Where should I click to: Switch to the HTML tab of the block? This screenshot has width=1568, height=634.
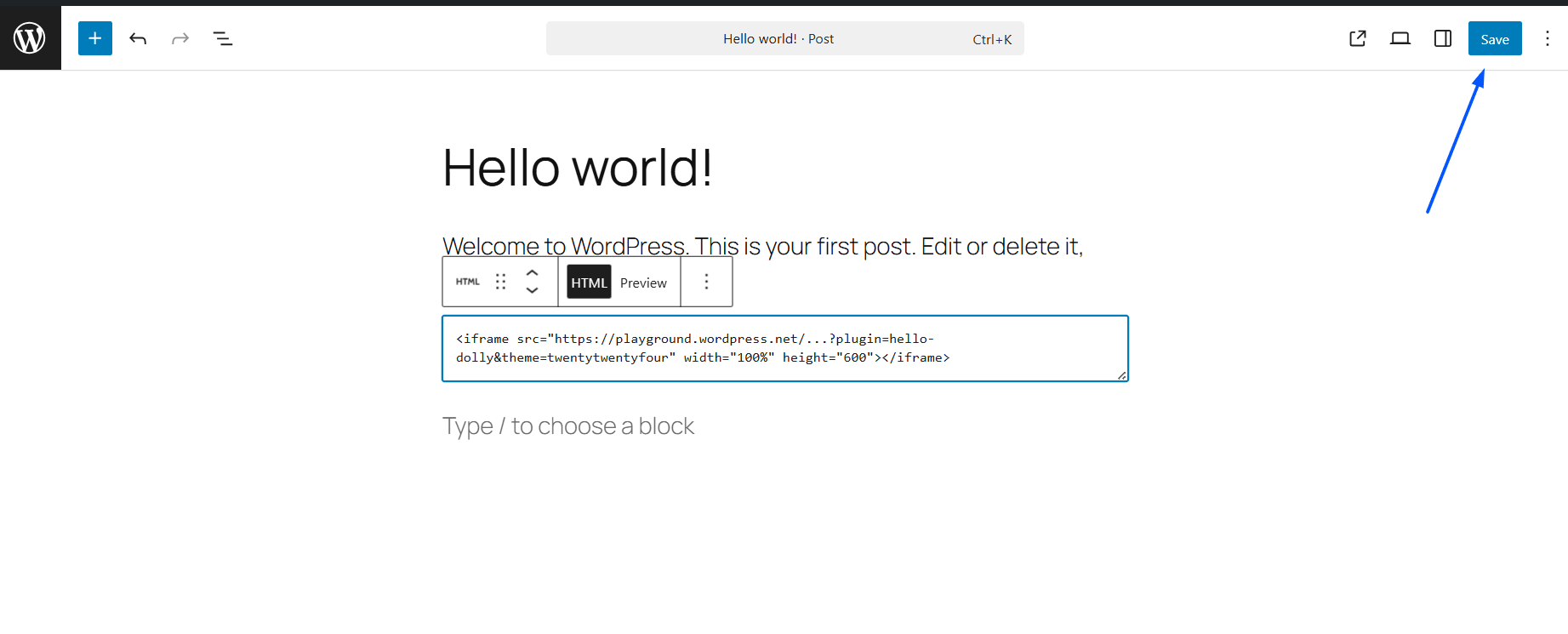coord(589,283)
